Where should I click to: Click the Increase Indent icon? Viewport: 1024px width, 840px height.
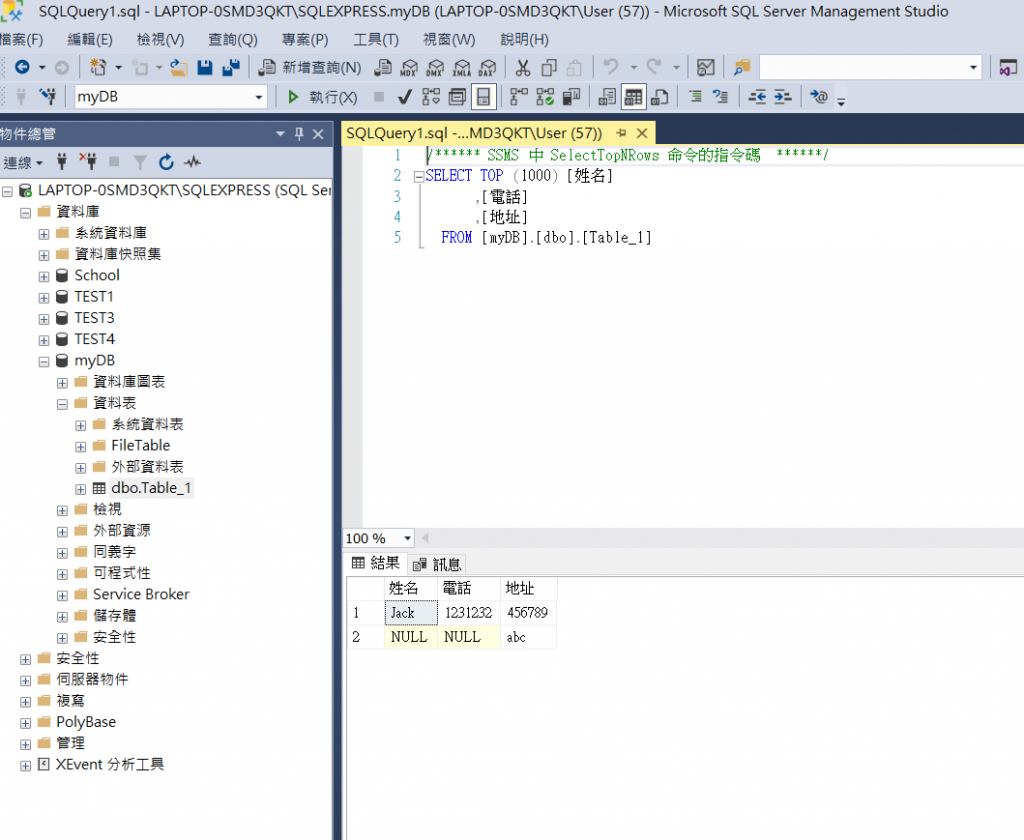pos(782,97)
